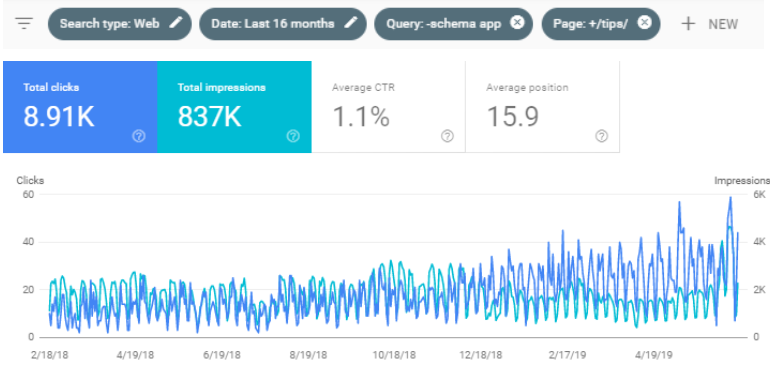Toggle the Total impressions metric card

click(234, 107)
